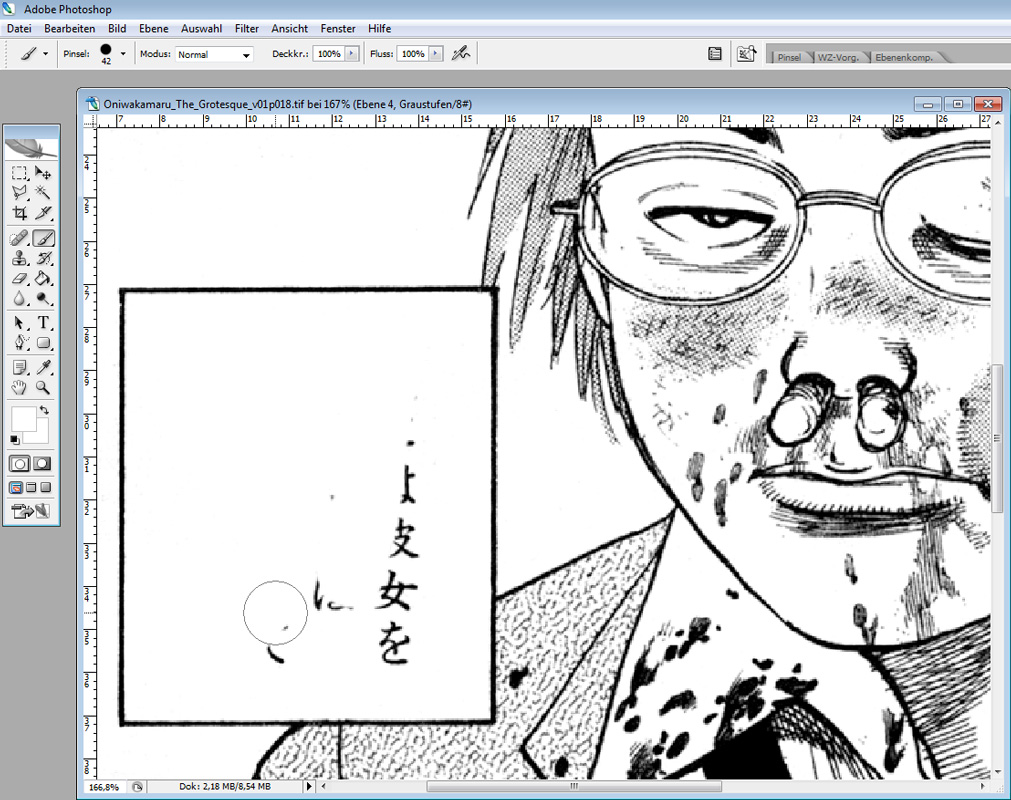1011x800 pixels.
Task: Switch to Quick Mask mode
Action: [x=43, y=463]
